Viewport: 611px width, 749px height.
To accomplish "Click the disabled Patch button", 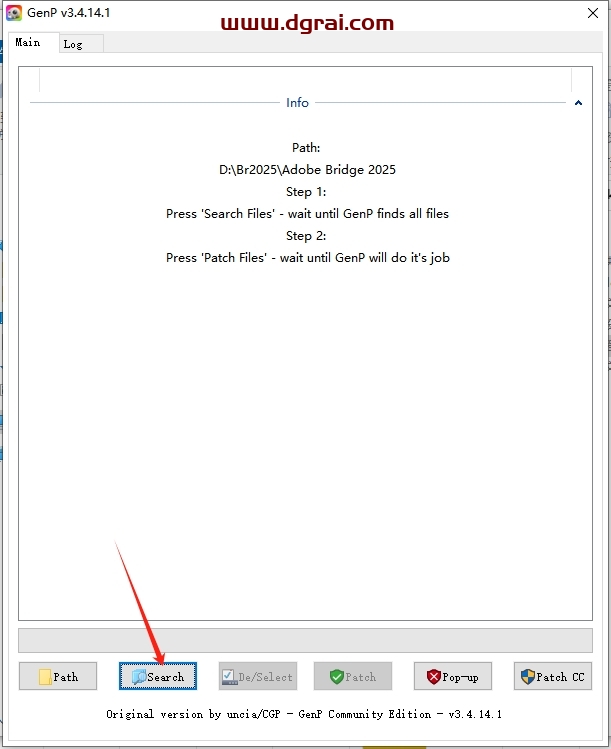I will pyautogui.click(x=353, y=676).
